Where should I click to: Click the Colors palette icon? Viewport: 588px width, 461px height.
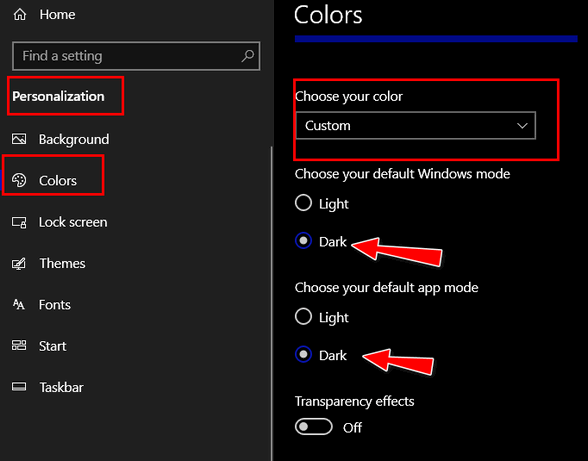click(x=19, y=180)
